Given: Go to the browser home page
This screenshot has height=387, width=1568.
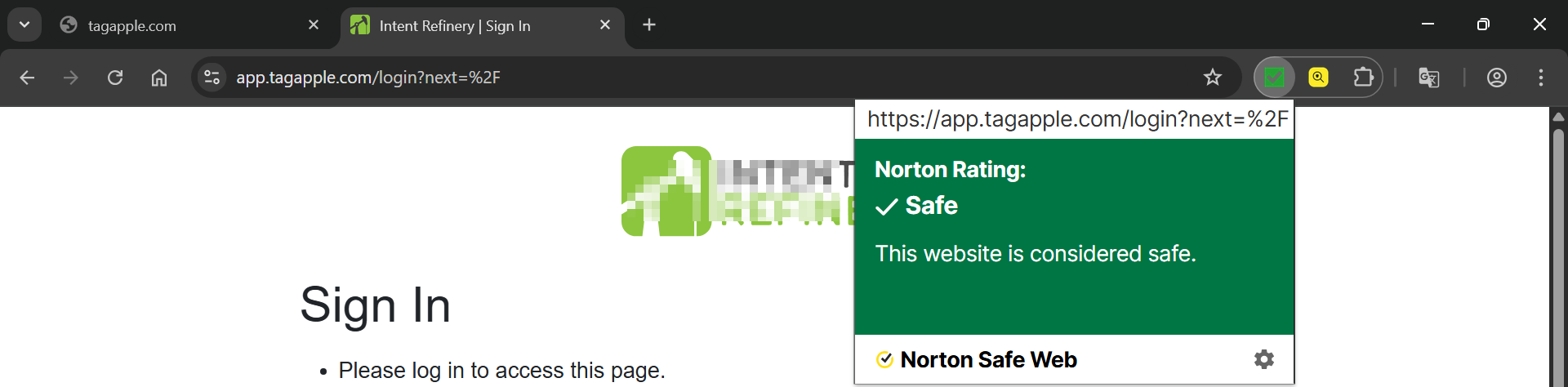Looking at the screenshot, I should click(159, 78).
